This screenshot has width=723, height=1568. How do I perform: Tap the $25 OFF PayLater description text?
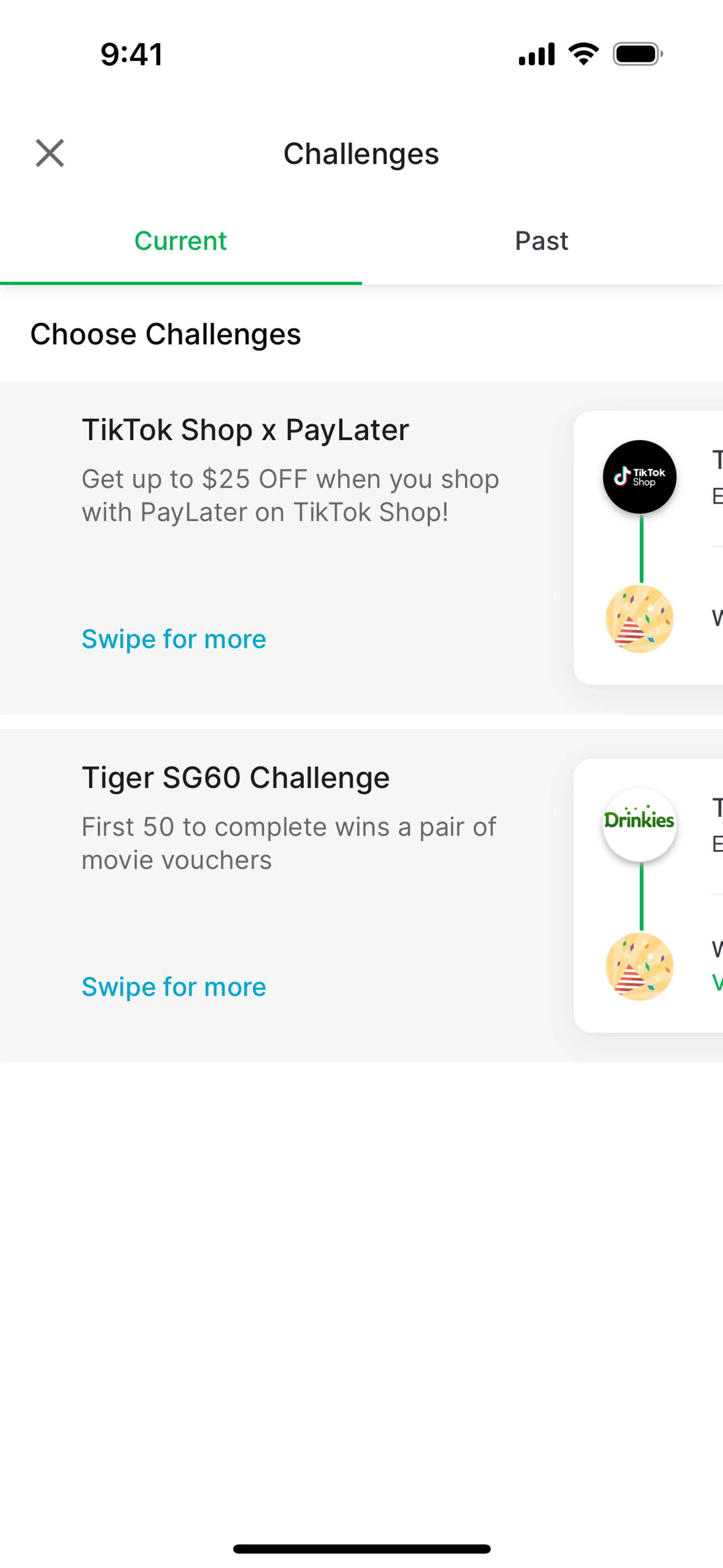pyautogui.click(x=290, y=495)
